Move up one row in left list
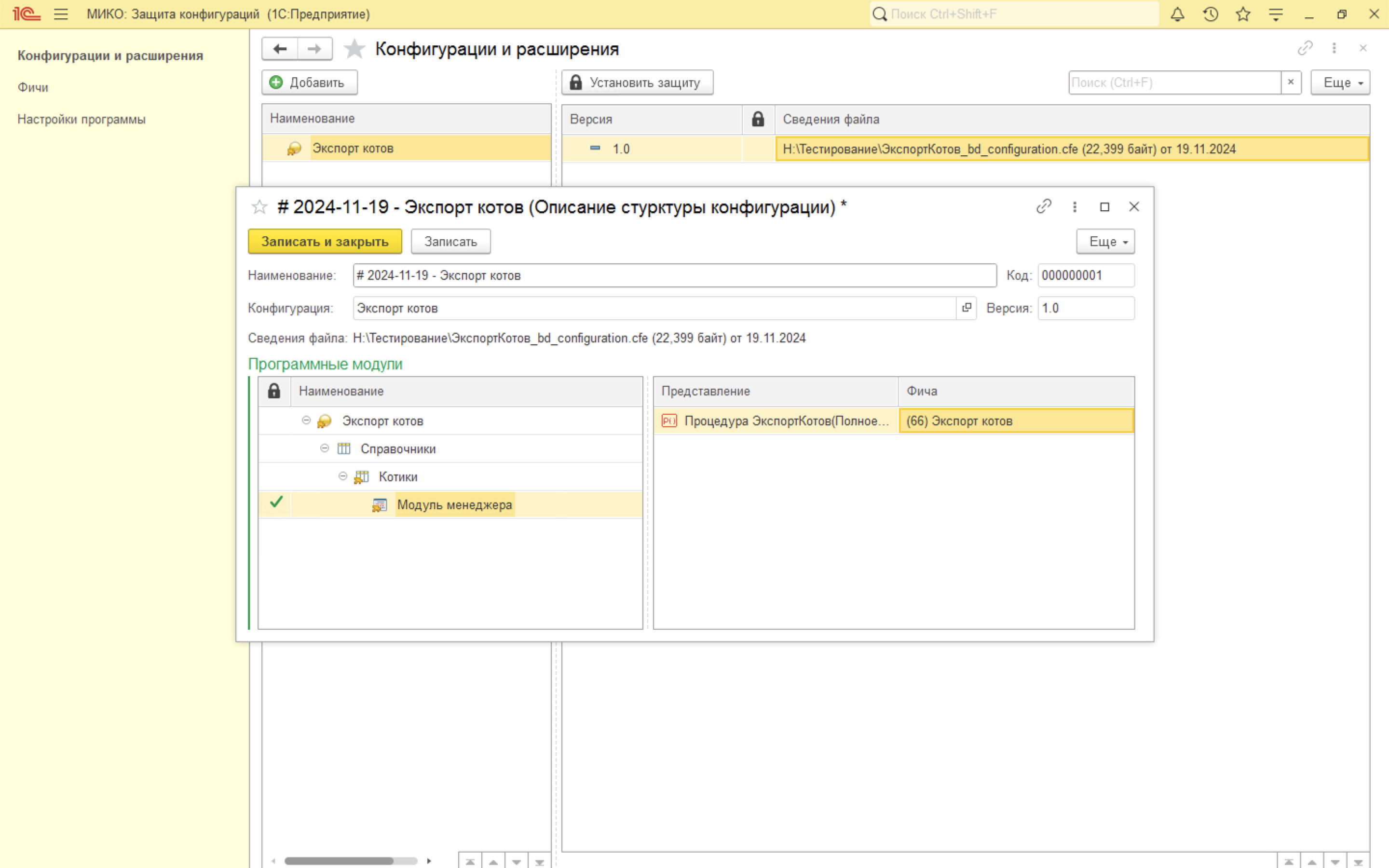The height and width of the screenshot is (868, 1389). coord(493,861)
